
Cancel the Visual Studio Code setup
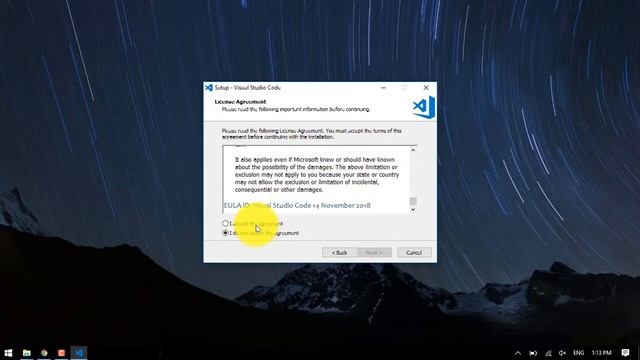[414, 253]
